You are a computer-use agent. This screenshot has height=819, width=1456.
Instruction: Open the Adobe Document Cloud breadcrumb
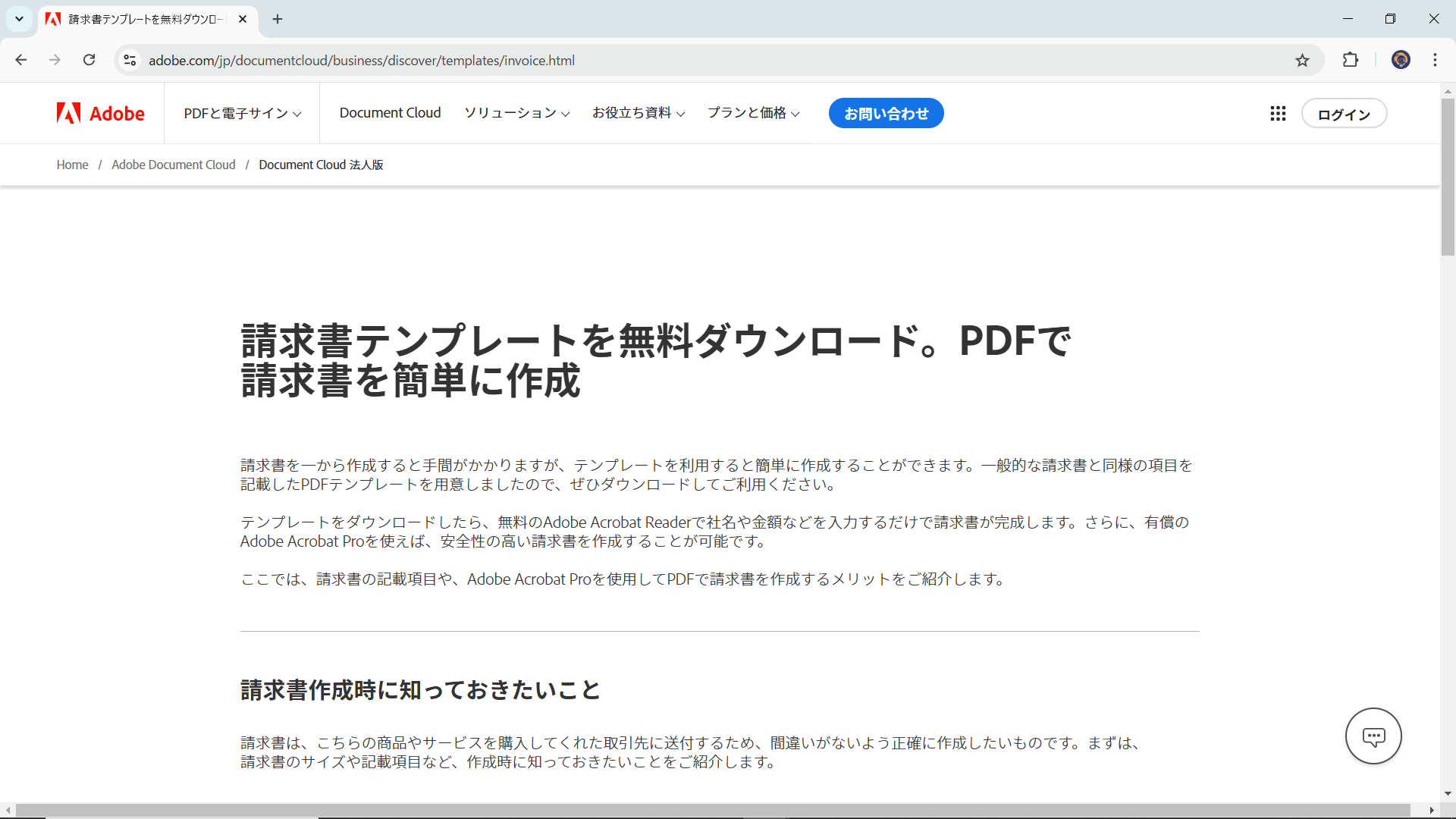pyautogui.click(x=174, y=165)
